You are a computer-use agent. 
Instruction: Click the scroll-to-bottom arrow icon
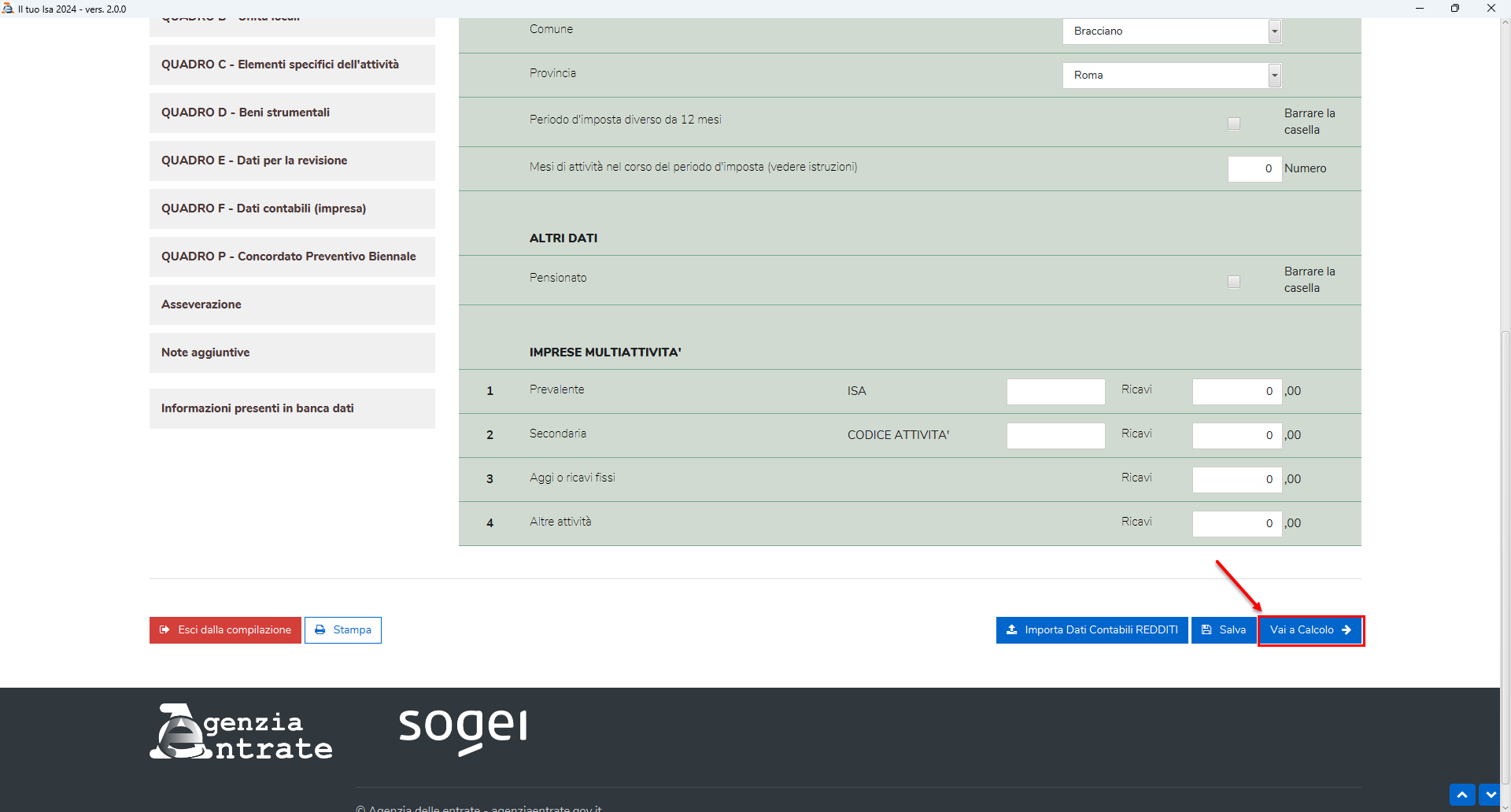[1491, 795]
